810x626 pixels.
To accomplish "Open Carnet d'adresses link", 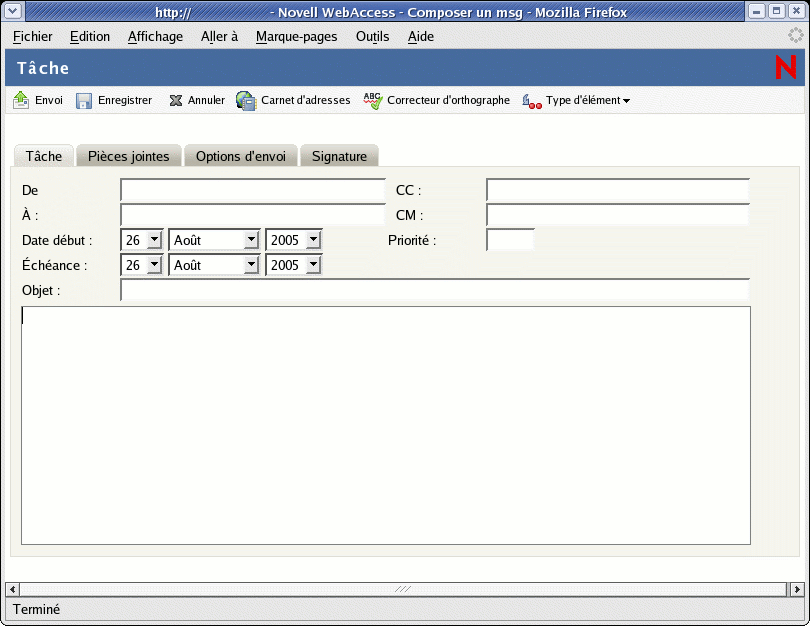I will coord(306,100).
